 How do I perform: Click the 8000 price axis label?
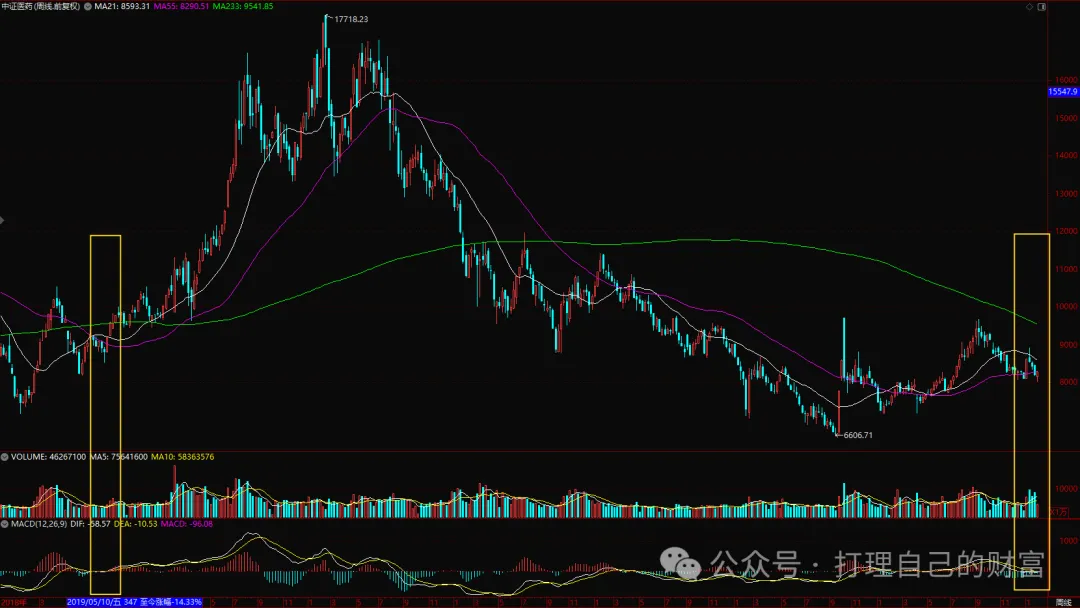pos(1068,382)
